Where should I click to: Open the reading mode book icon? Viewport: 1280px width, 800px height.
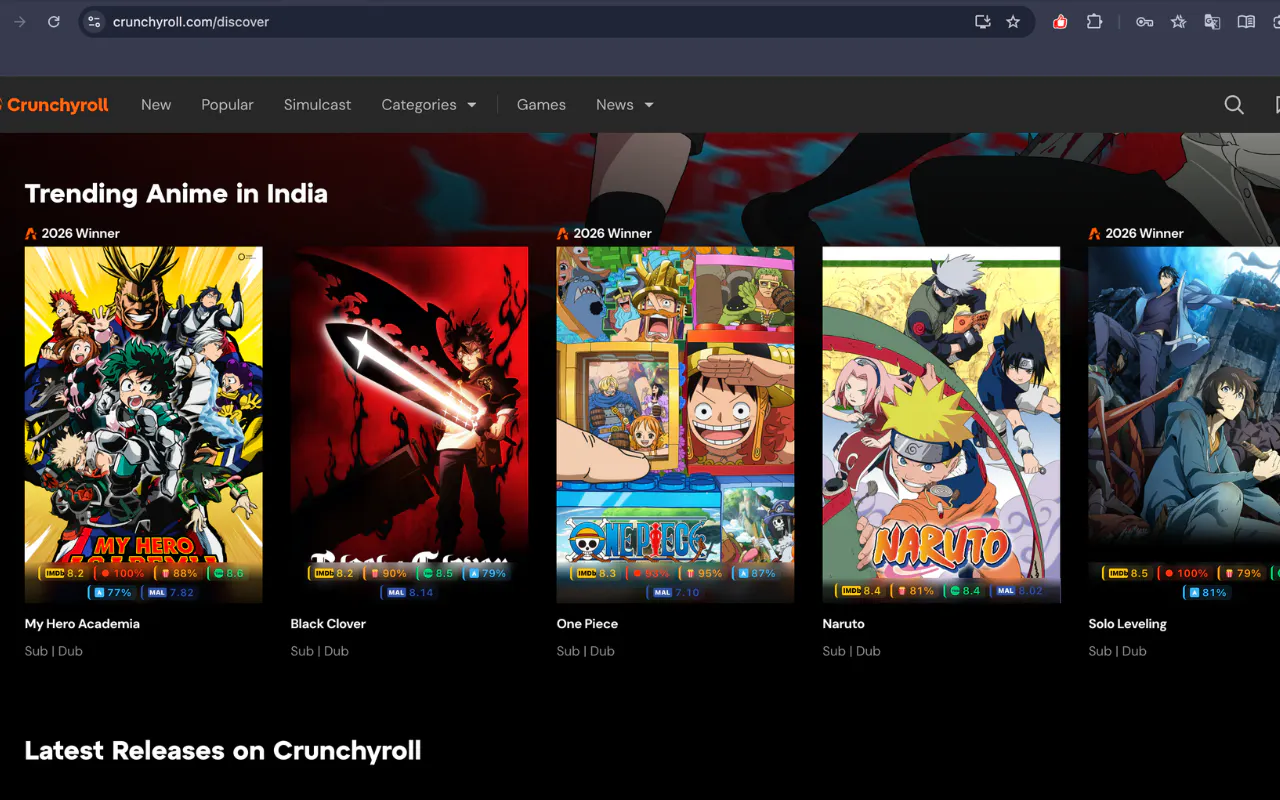coord(1246,22)
